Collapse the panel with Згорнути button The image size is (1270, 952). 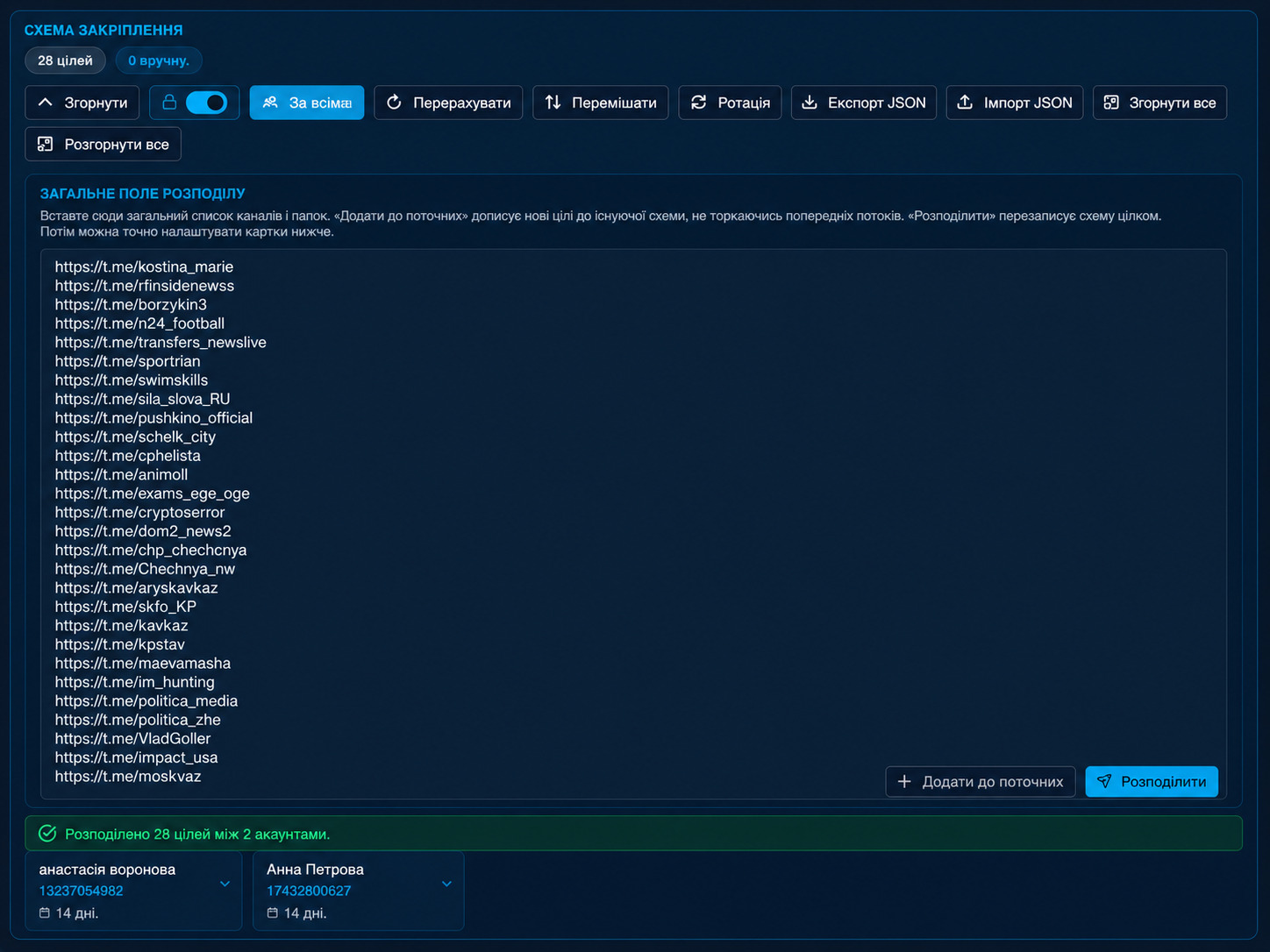tap(82, 103)
